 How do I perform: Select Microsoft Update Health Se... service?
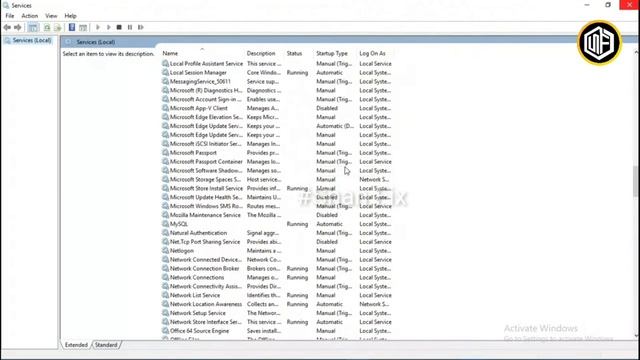click(x=206, y=198)
